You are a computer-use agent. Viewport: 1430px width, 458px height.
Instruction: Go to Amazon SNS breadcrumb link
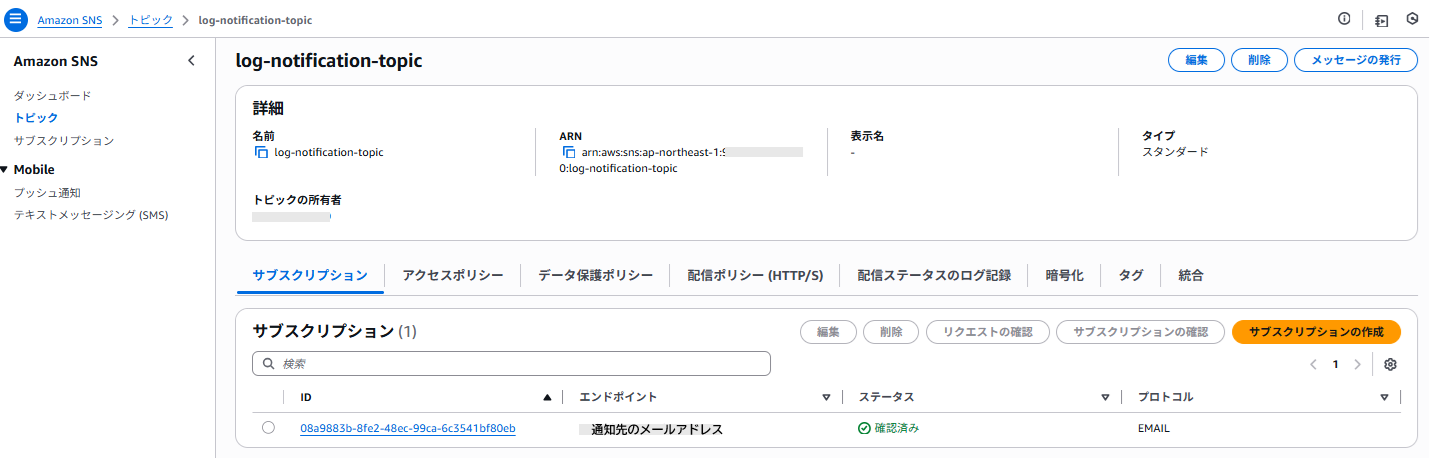click(x=70, y=20)
